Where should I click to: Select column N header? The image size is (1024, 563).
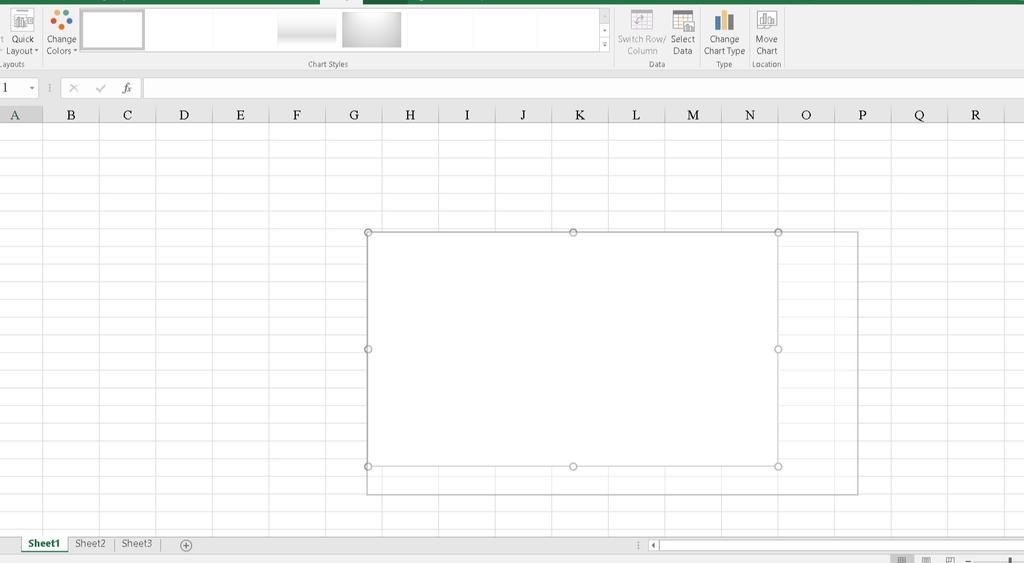coord(750,115)
